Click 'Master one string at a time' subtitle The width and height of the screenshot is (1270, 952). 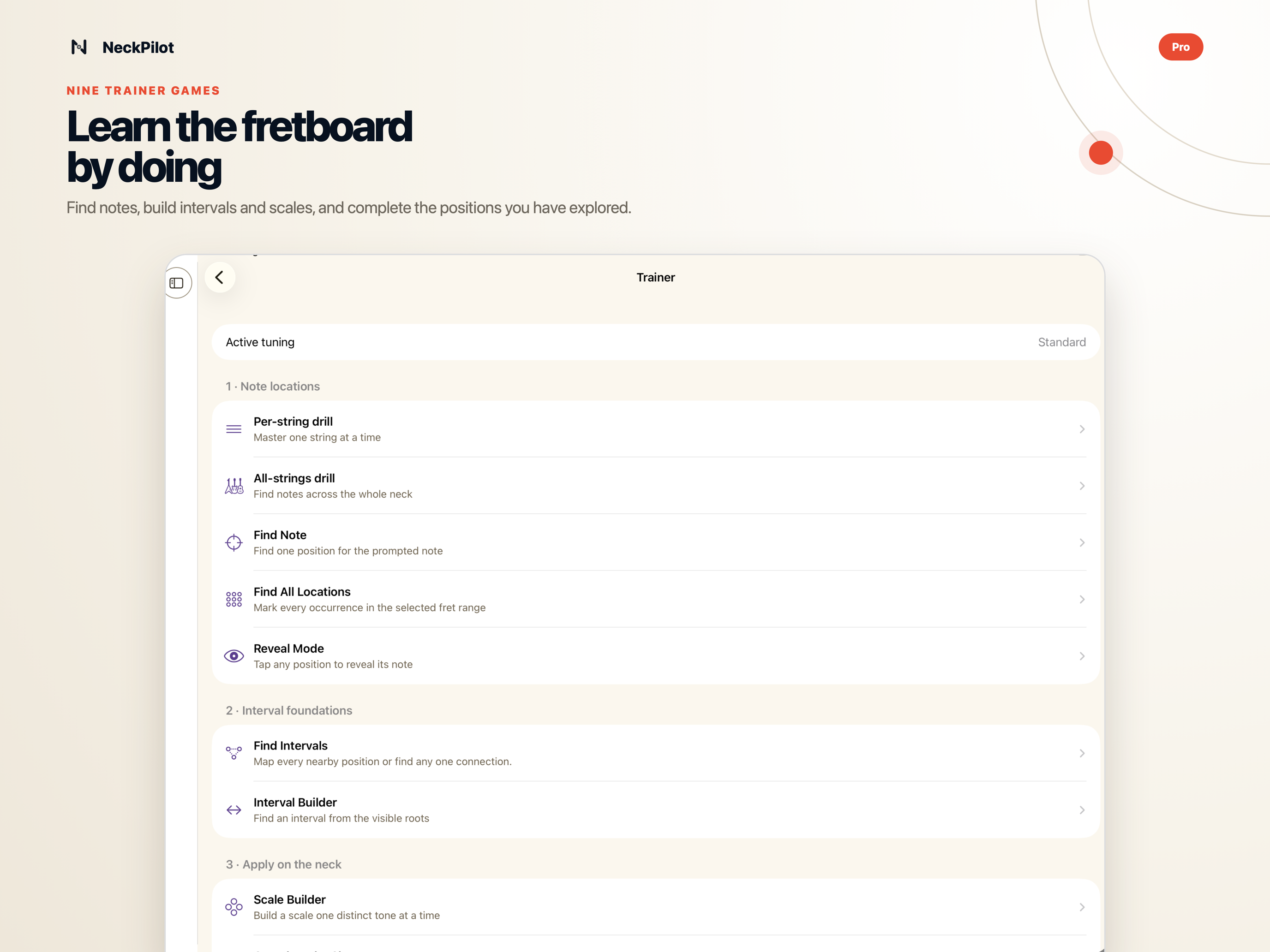click(x=317, y=437)
